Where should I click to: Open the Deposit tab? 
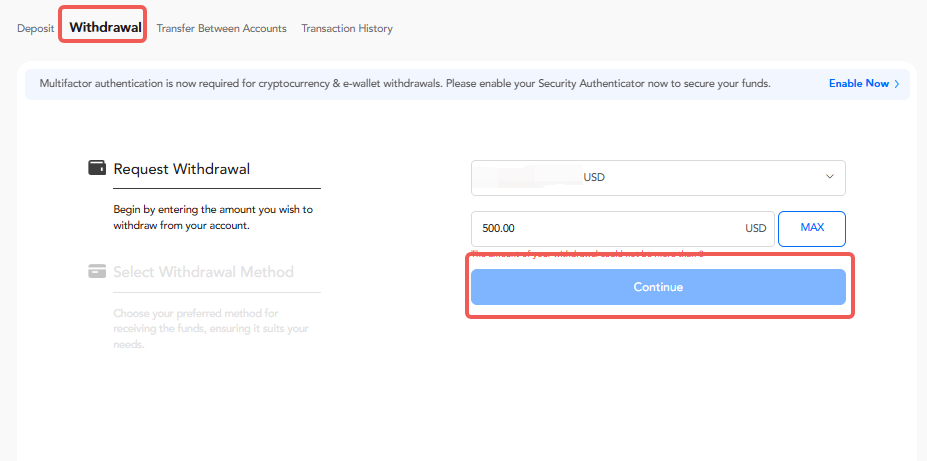pos(34,28)
